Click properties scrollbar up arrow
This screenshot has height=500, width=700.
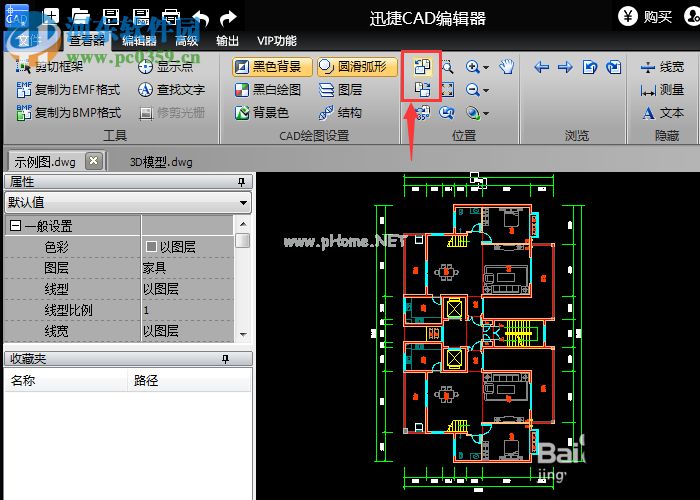tap(243, 224)
